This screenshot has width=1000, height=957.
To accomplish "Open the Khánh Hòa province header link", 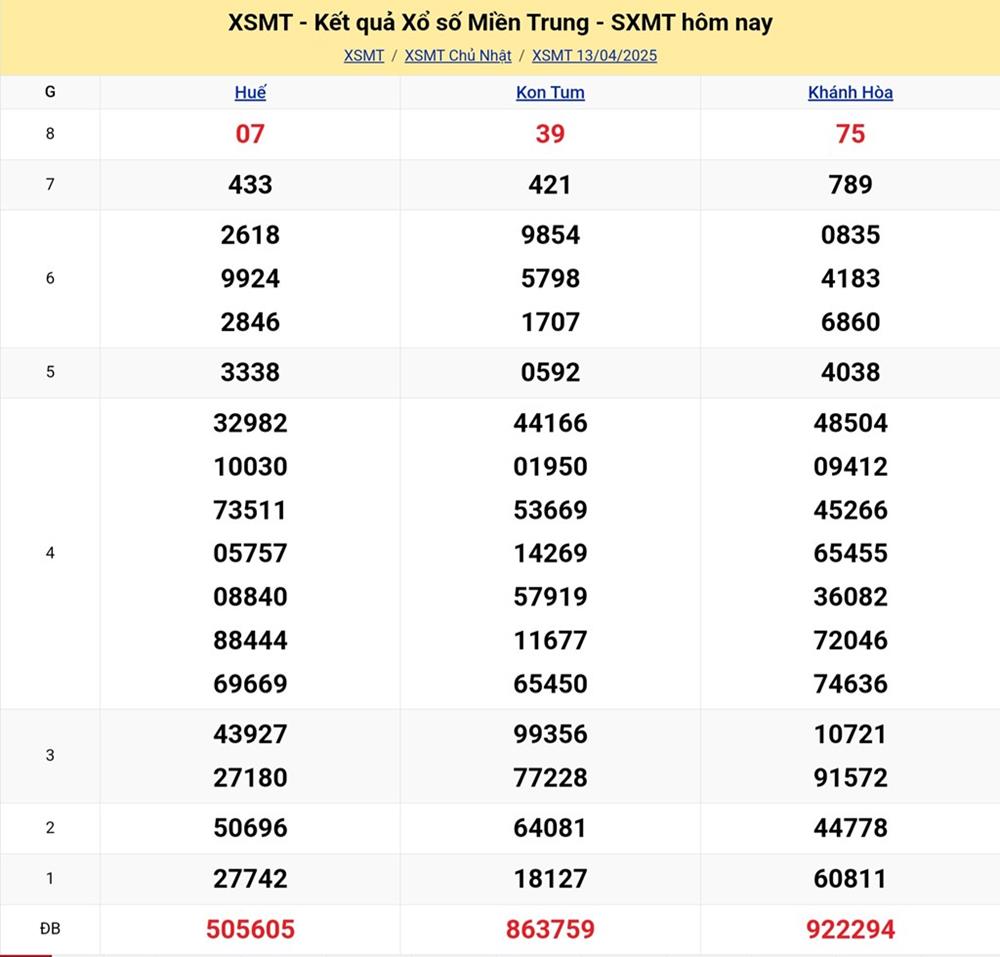I will 850,93.
